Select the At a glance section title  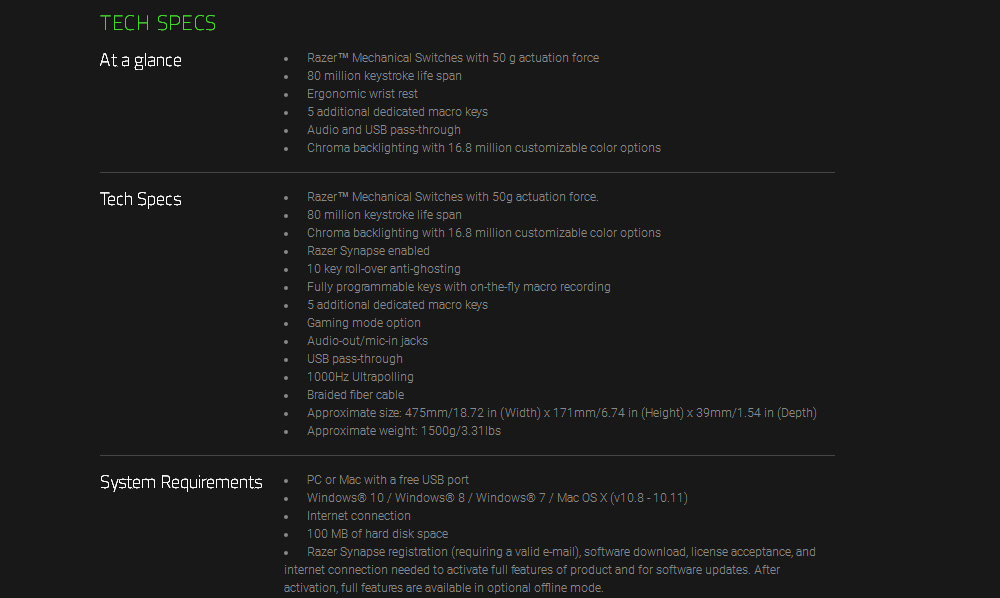(140, 60)
